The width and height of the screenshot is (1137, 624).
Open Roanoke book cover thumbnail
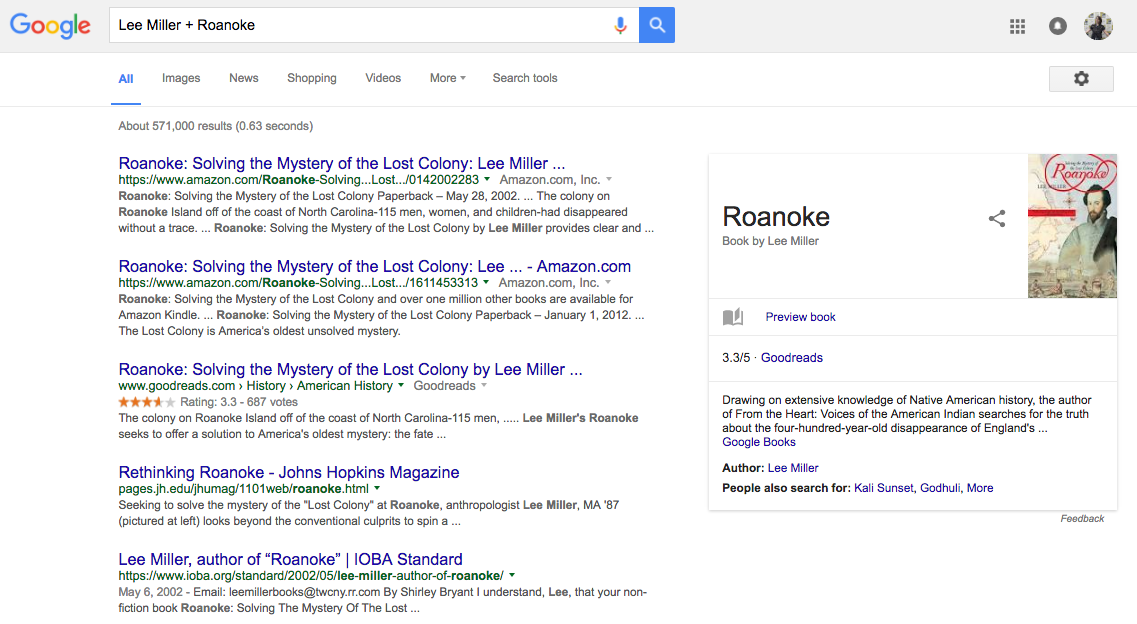tap(1072, 225)
